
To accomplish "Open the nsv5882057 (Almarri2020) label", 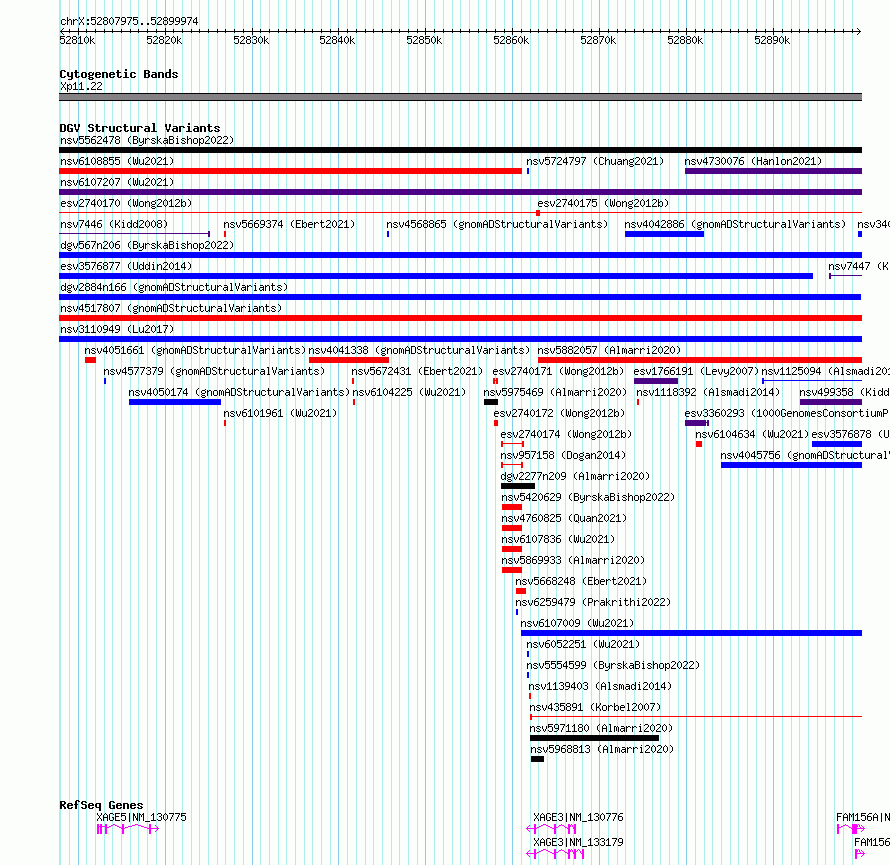I will click(609, 350).
